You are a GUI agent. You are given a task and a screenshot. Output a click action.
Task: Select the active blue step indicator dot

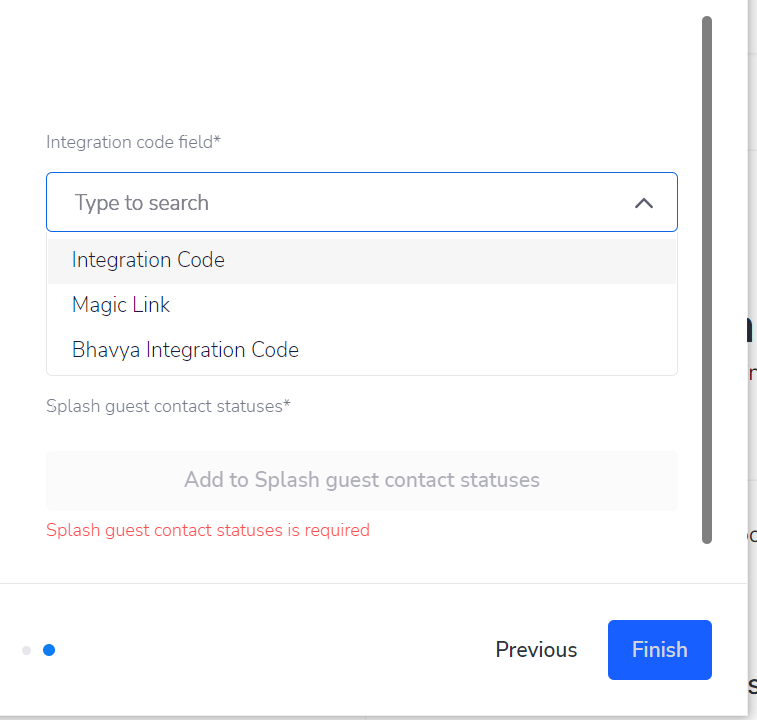[49, 650]
